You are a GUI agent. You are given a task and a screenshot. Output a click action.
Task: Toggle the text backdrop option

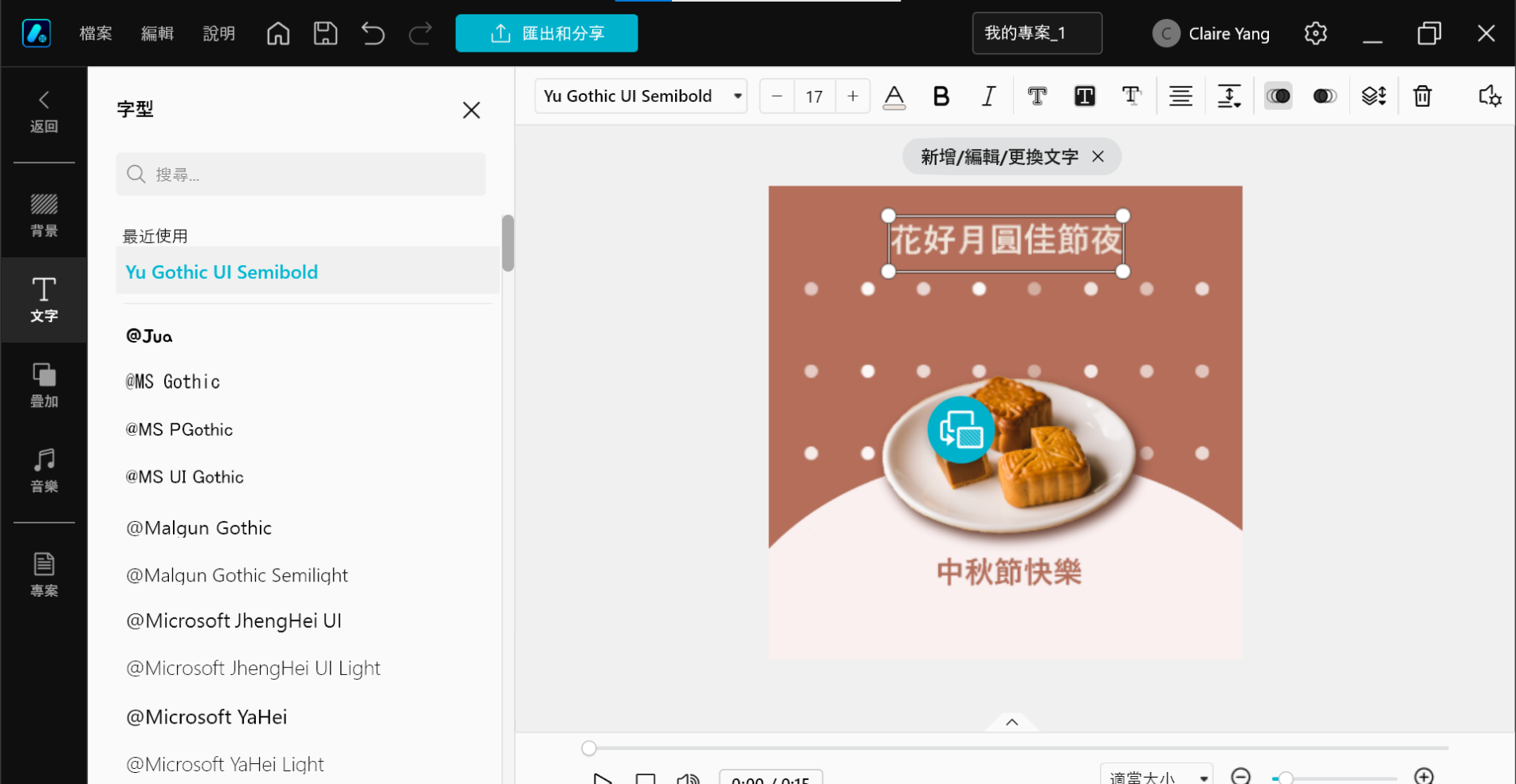[x=1085, y=96]
